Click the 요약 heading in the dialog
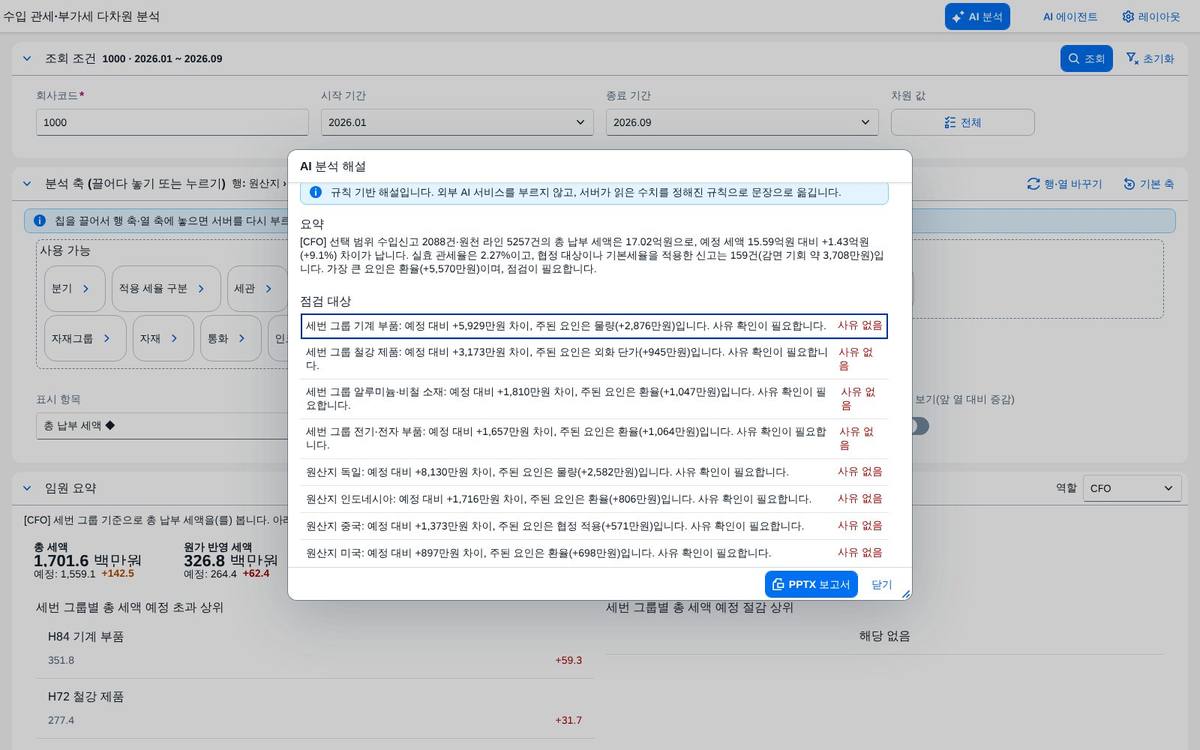Screen dimensions: 1200x750 [312, 224]
